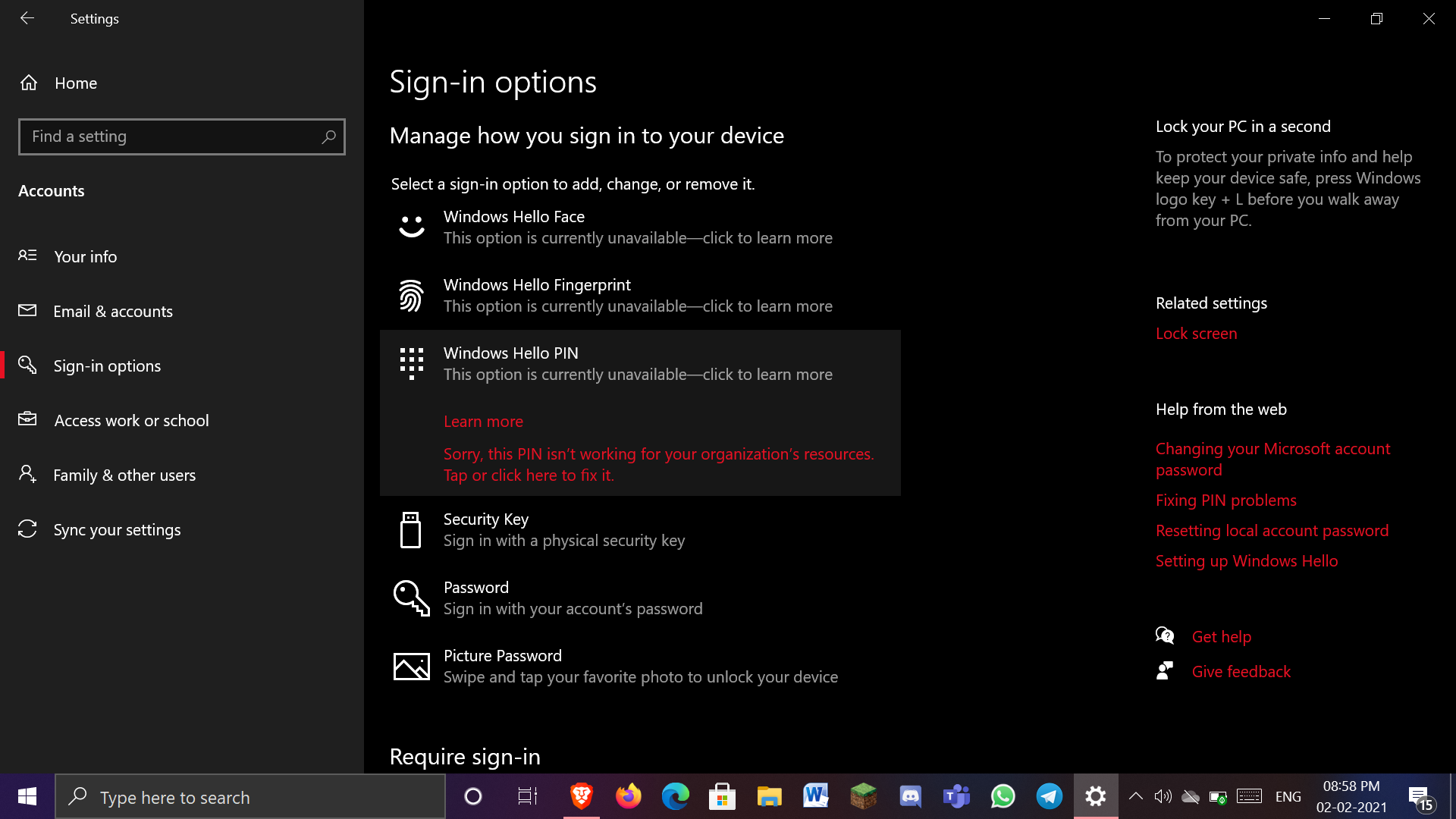The height and width of the screenshot is (819, 1456).
Task: Open Changing your Microsoft account password link
Action: coord(1272,460)
